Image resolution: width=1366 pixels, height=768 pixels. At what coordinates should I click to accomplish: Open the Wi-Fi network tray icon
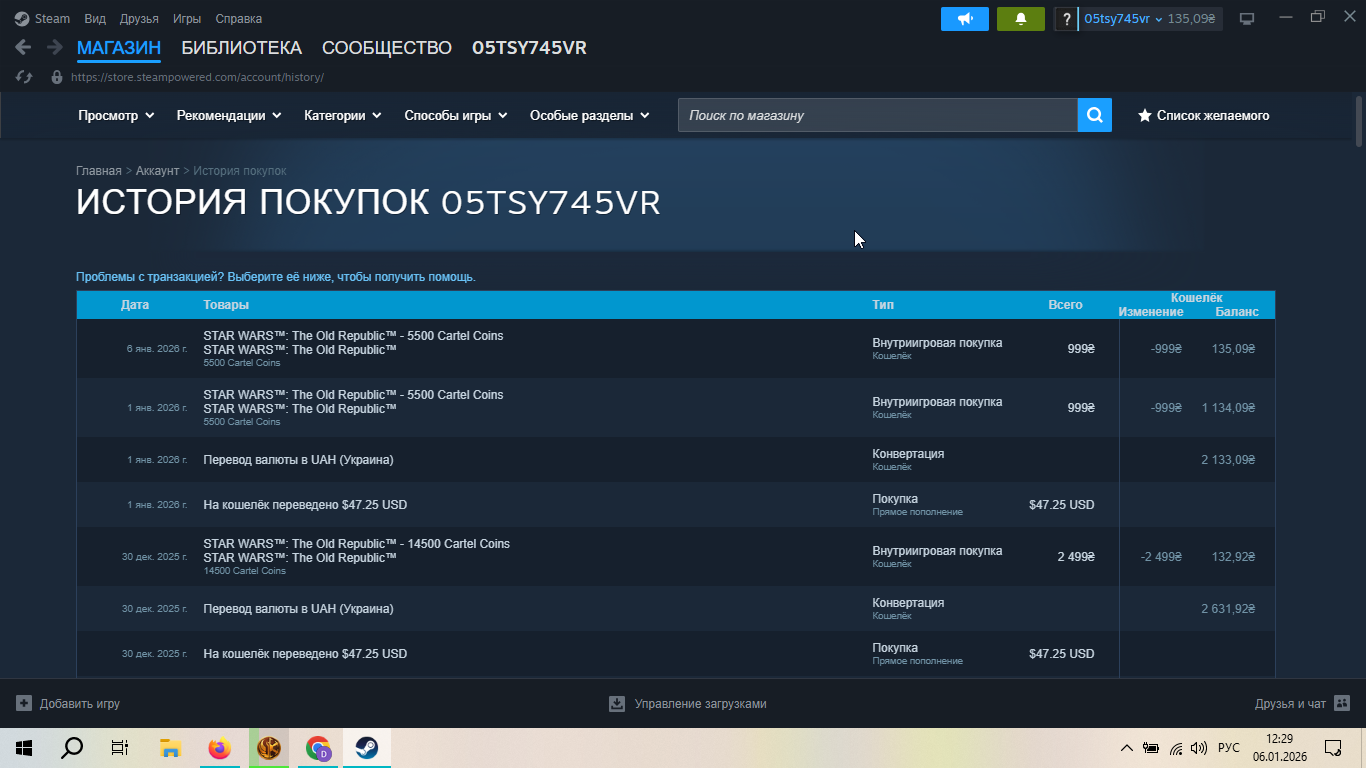[x=1176, y=748]
